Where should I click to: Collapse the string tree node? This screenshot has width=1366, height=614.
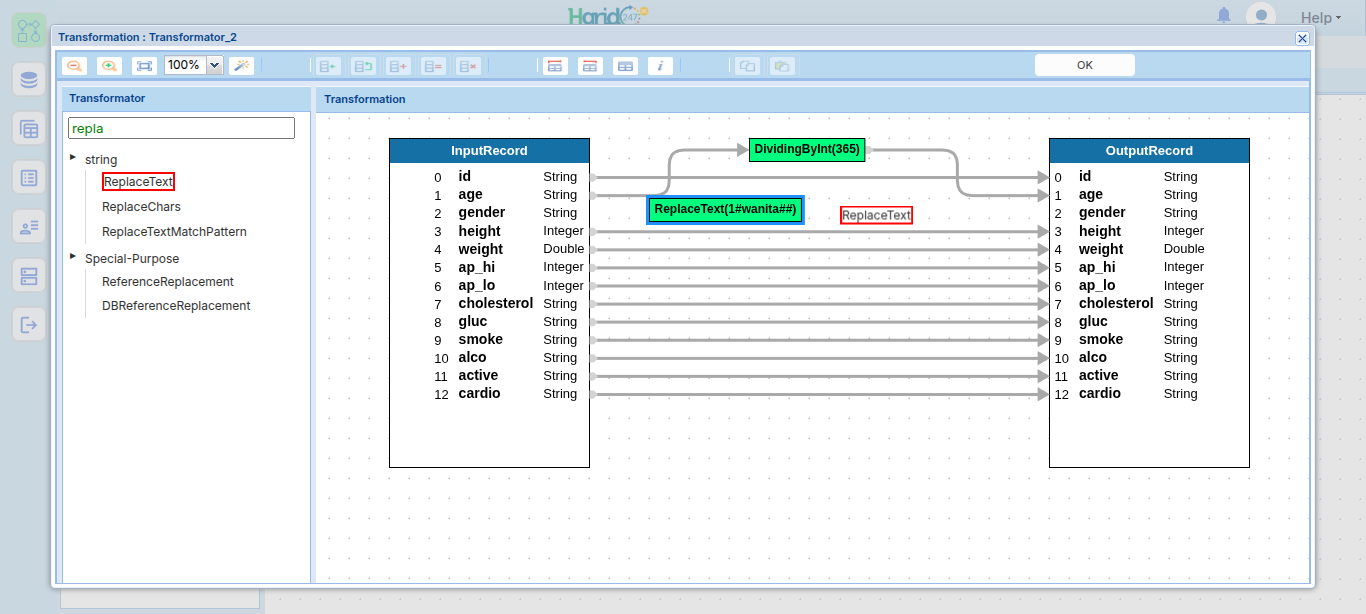(x=73, y=157)
